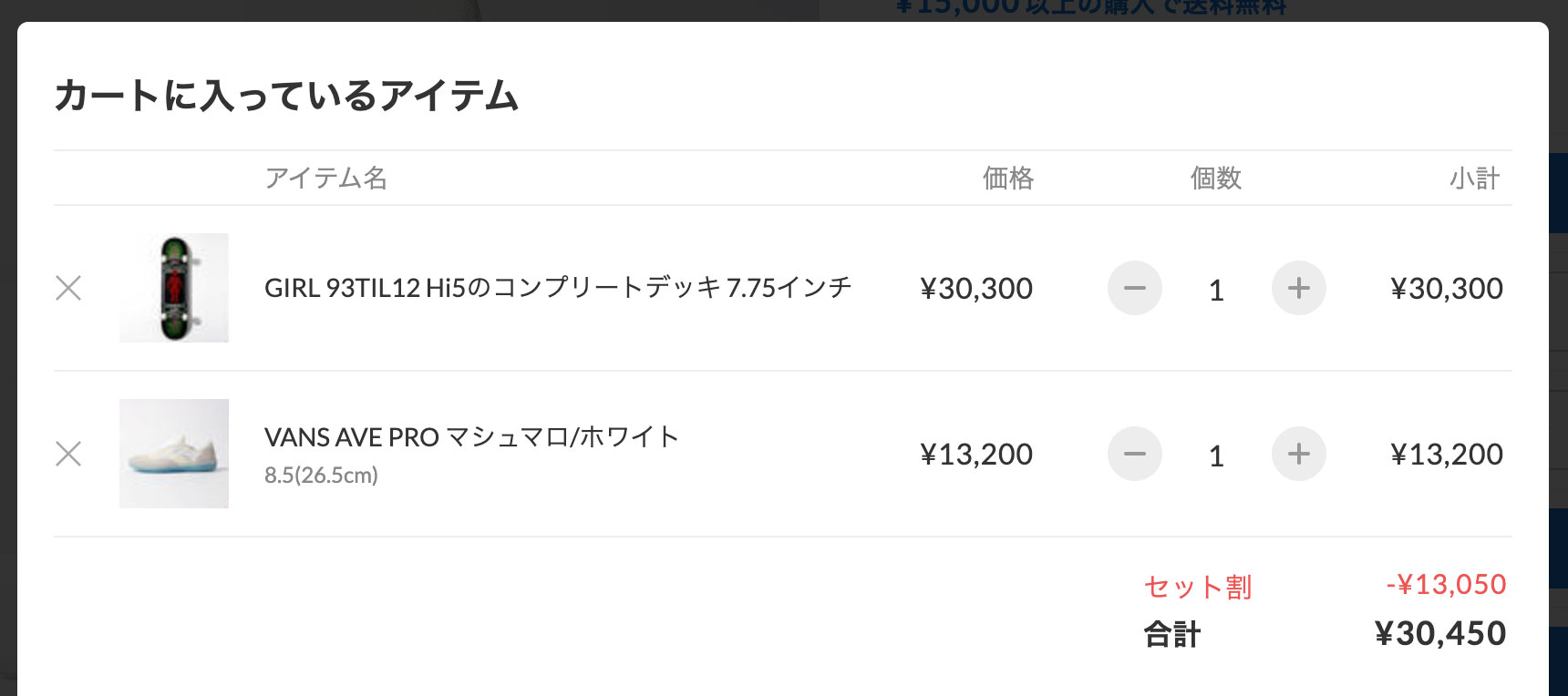This screenshot has width=1568, height=696.
Task: Click the アイテム名 column header
Action: pyautogui.click(x=325, y=178)
